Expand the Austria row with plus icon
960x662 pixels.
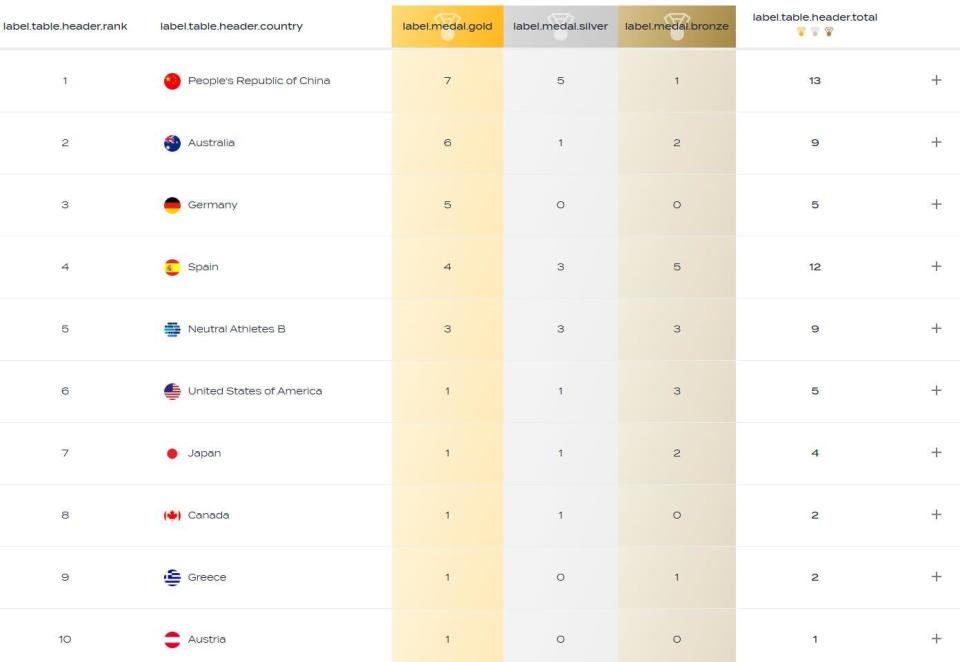point(936,639)
